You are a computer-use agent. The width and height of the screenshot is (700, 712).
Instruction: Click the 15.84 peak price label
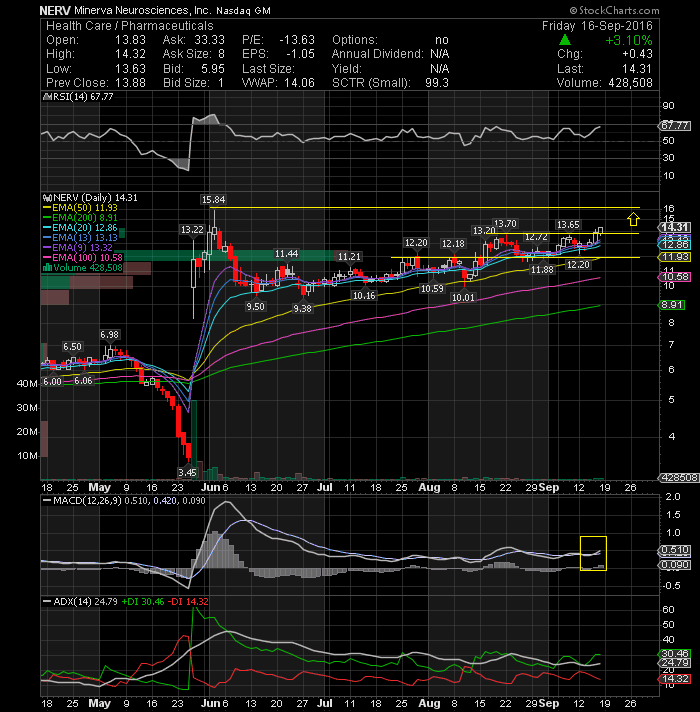213,199
